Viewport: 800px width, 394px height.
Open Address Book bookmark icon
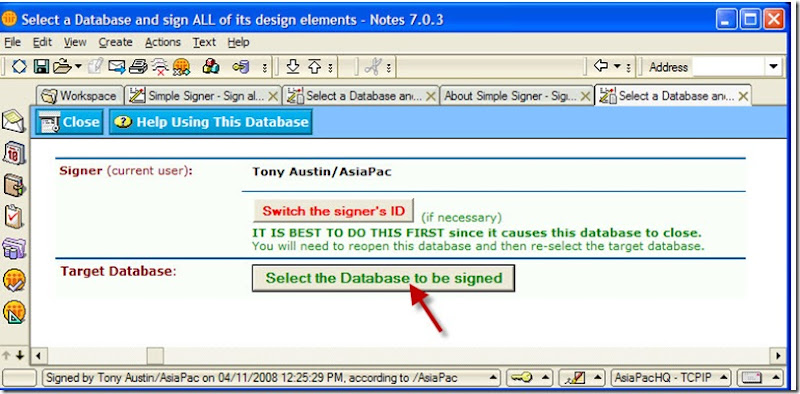pyautogui.click(x=14, y=185)
